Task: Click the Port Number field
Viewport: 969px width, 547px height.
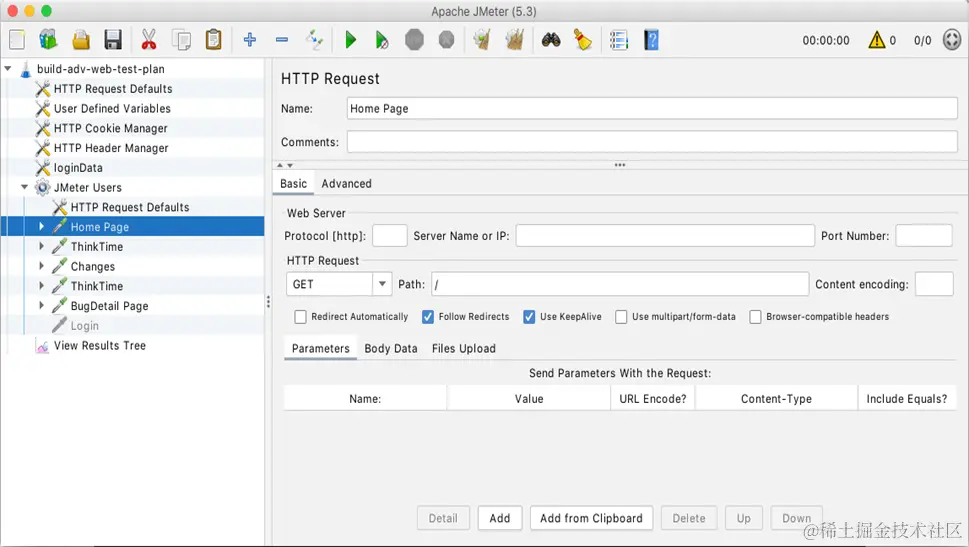Action: pos(923,236)
